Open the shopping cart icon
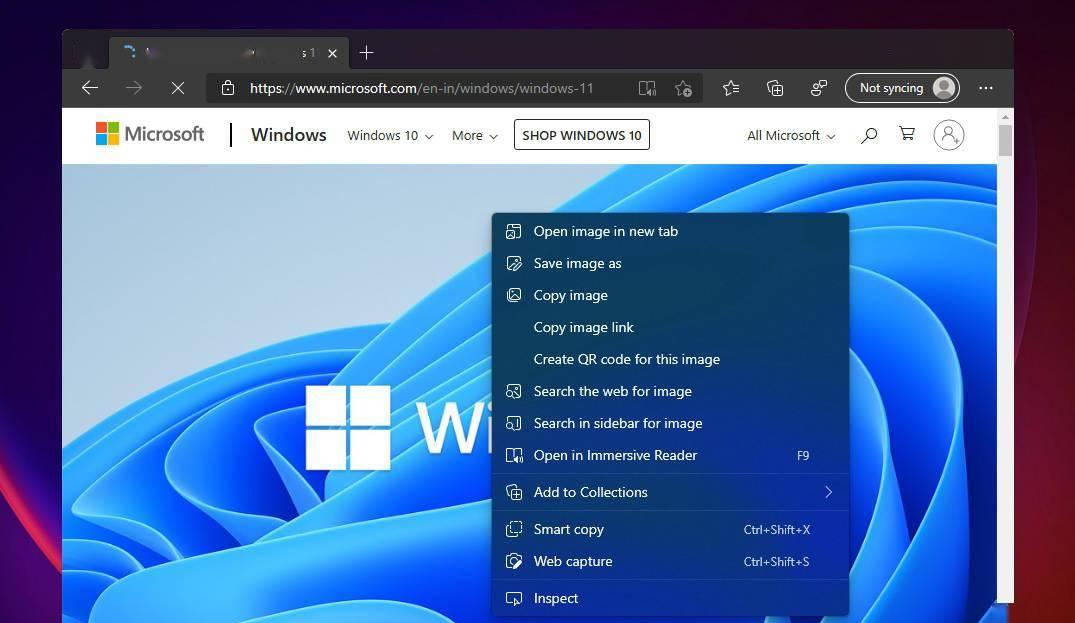The image size is (1075, 623). pyautogui.click(x=907, y=134)
